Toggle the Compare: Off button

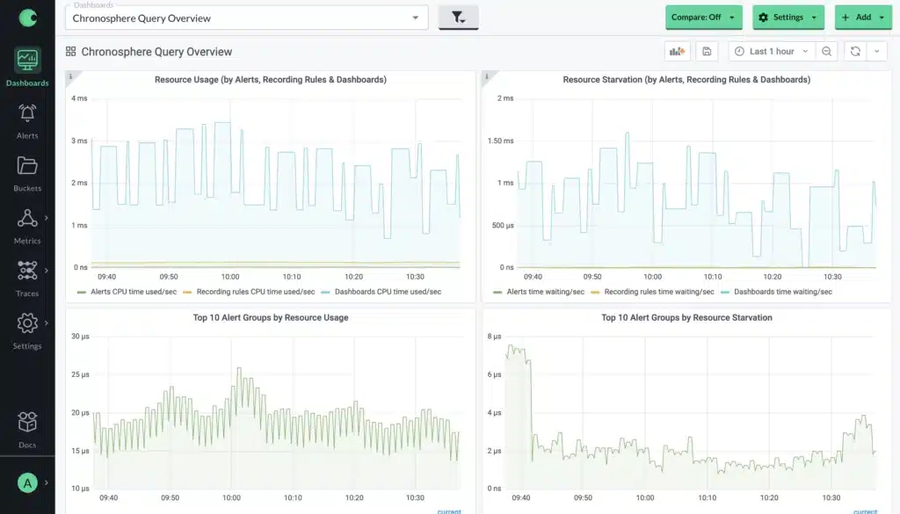pos(704,18)
